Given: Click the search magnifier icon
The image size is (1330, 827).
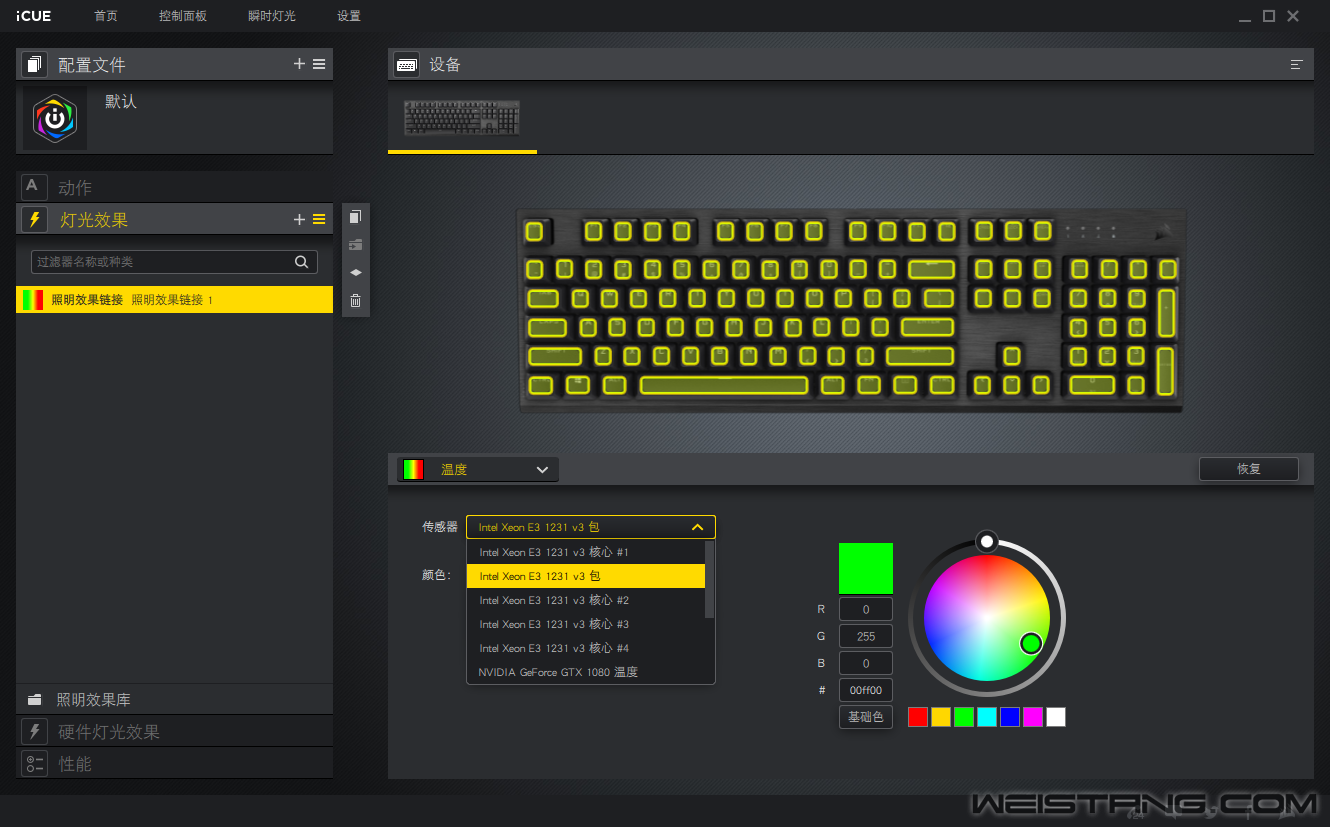Looking at the screenshot, I should (301, 262).
